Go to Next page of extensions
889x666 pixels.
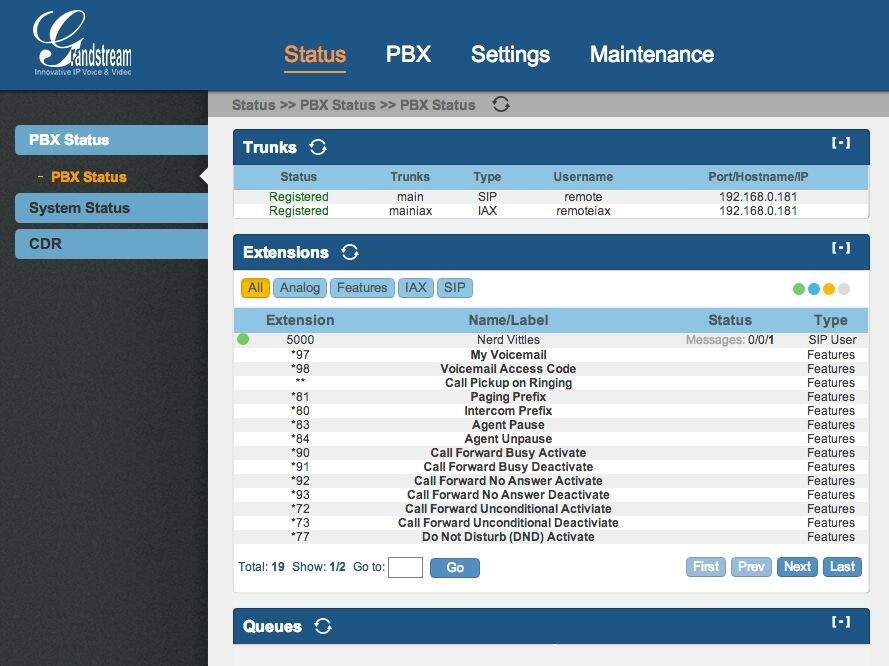point(797,567)
